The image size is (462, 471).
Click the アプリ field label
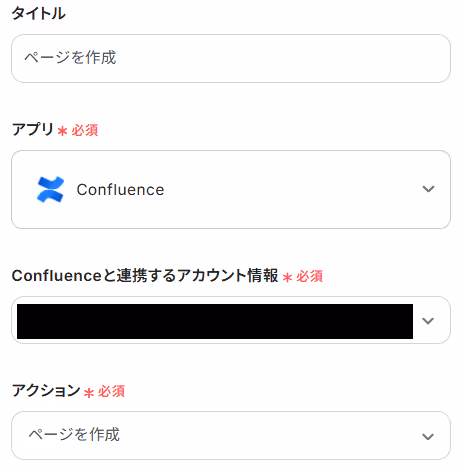point(33,129)
